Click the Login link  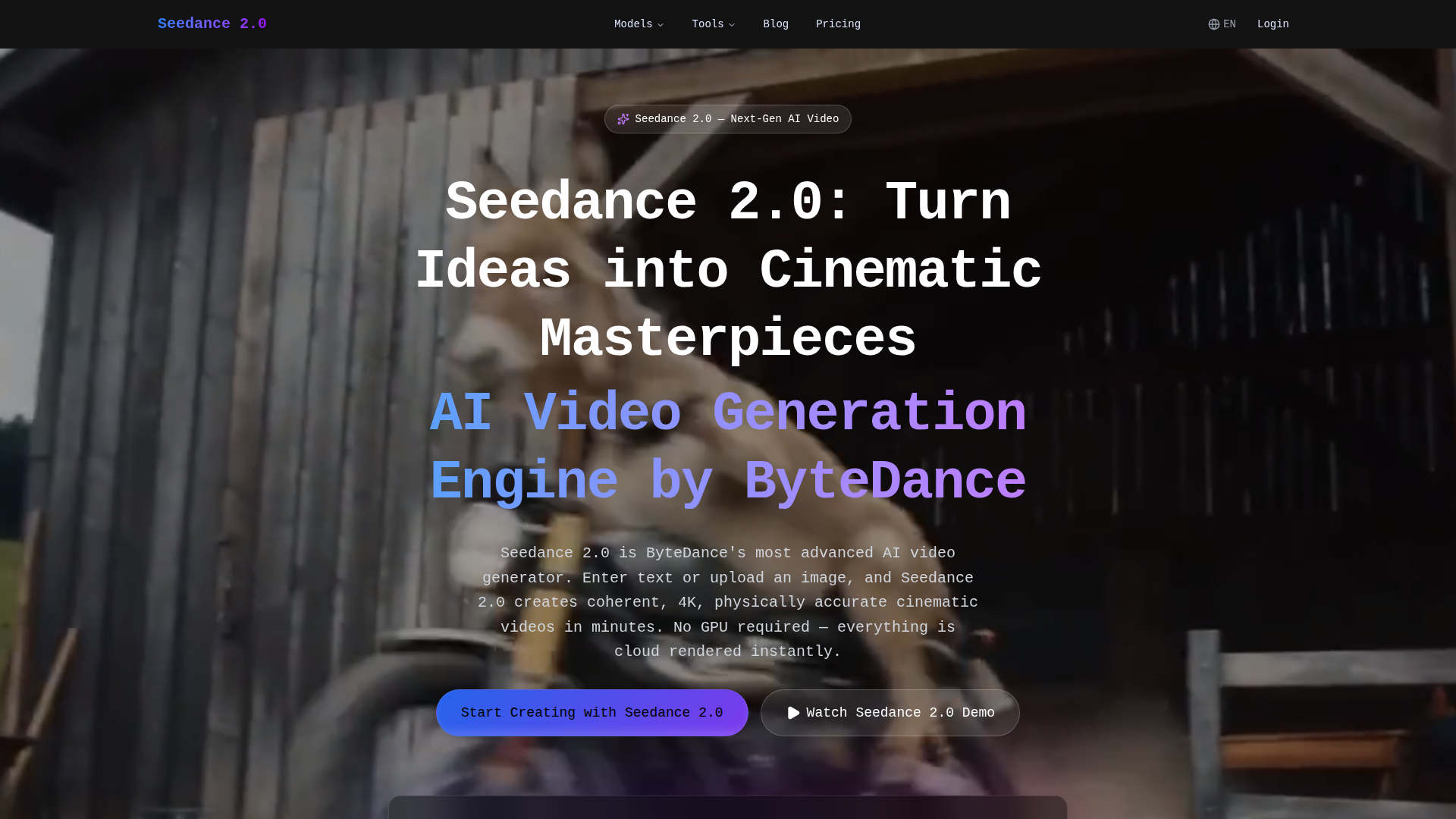pos(1272,24)
